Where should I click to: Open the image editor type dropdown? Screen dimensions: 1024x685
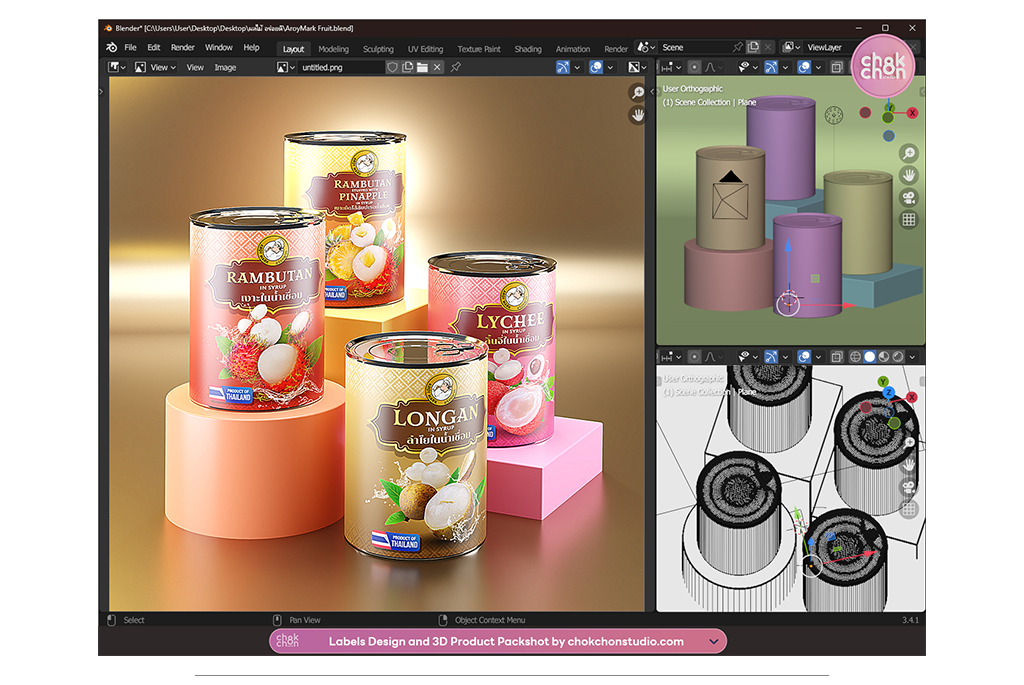click(117, 67)
